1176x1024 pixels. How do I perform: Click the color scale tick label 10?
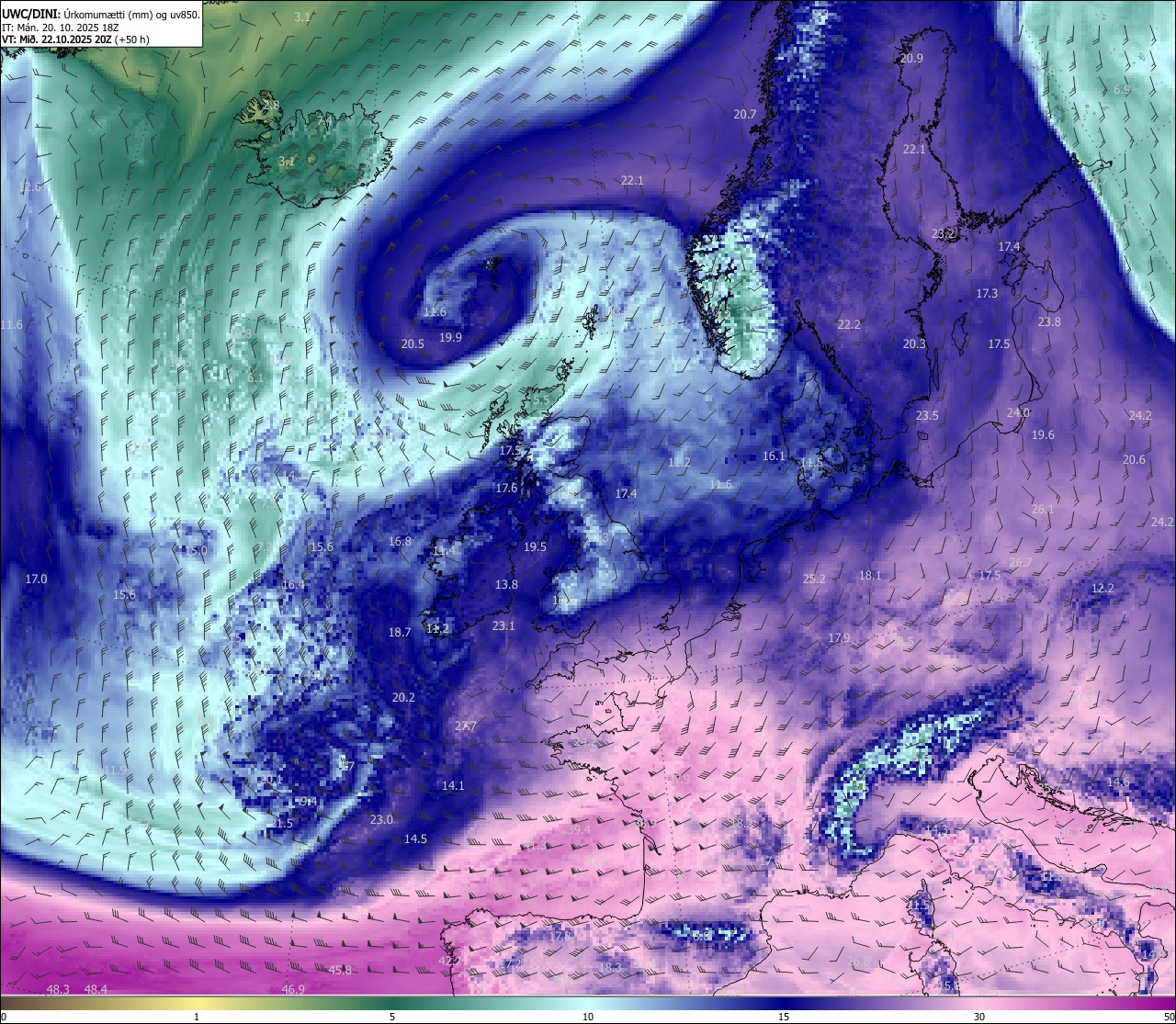[588, 1017]
